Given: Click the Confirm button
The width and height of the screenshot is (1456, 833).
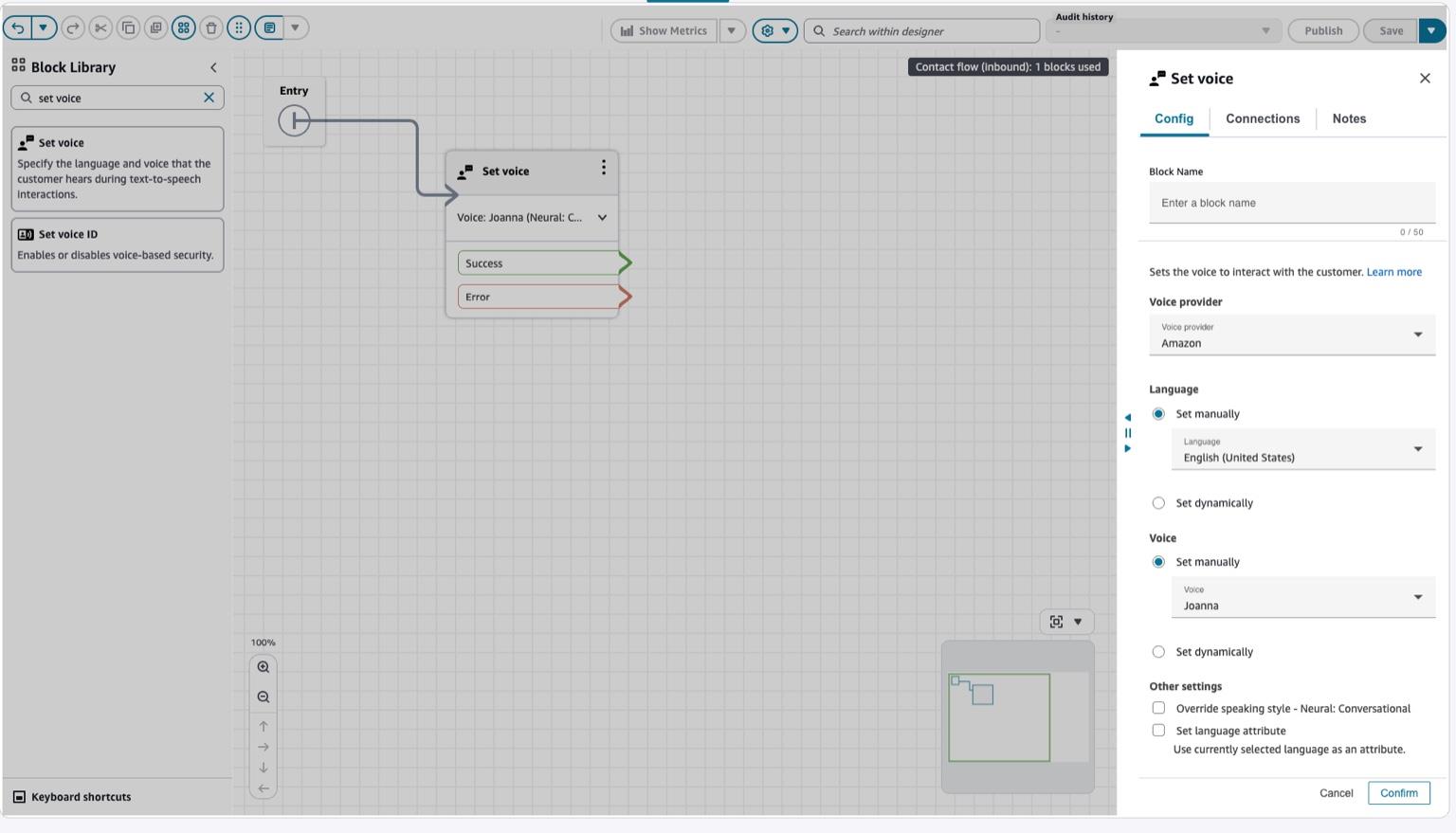Looking at the screenshot, I should click(x=1398, y=793).
